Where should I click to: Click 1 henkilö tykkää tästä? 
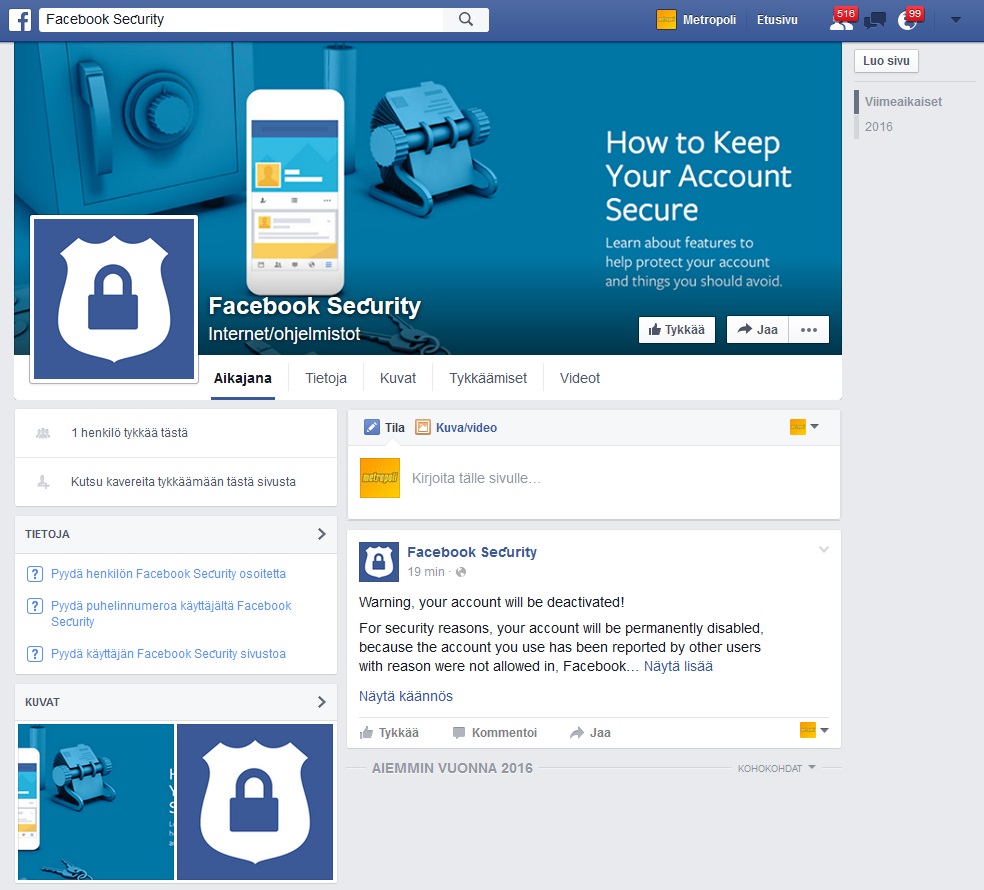coord(129,432)
